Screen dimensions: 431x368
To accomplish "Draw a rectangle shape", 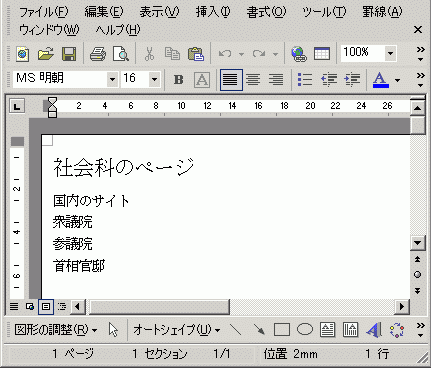I will (282, 330).
